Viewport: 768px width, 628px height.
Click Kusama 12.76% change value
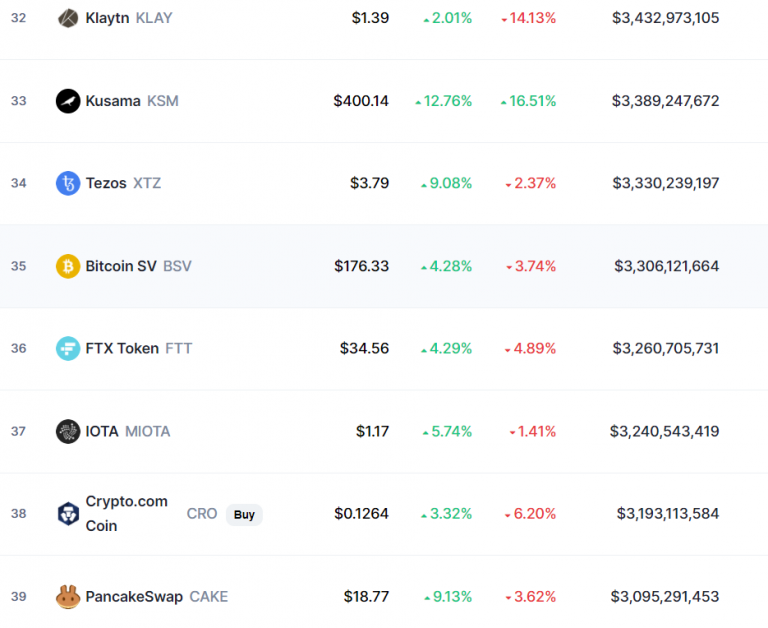tap(444, 101)
